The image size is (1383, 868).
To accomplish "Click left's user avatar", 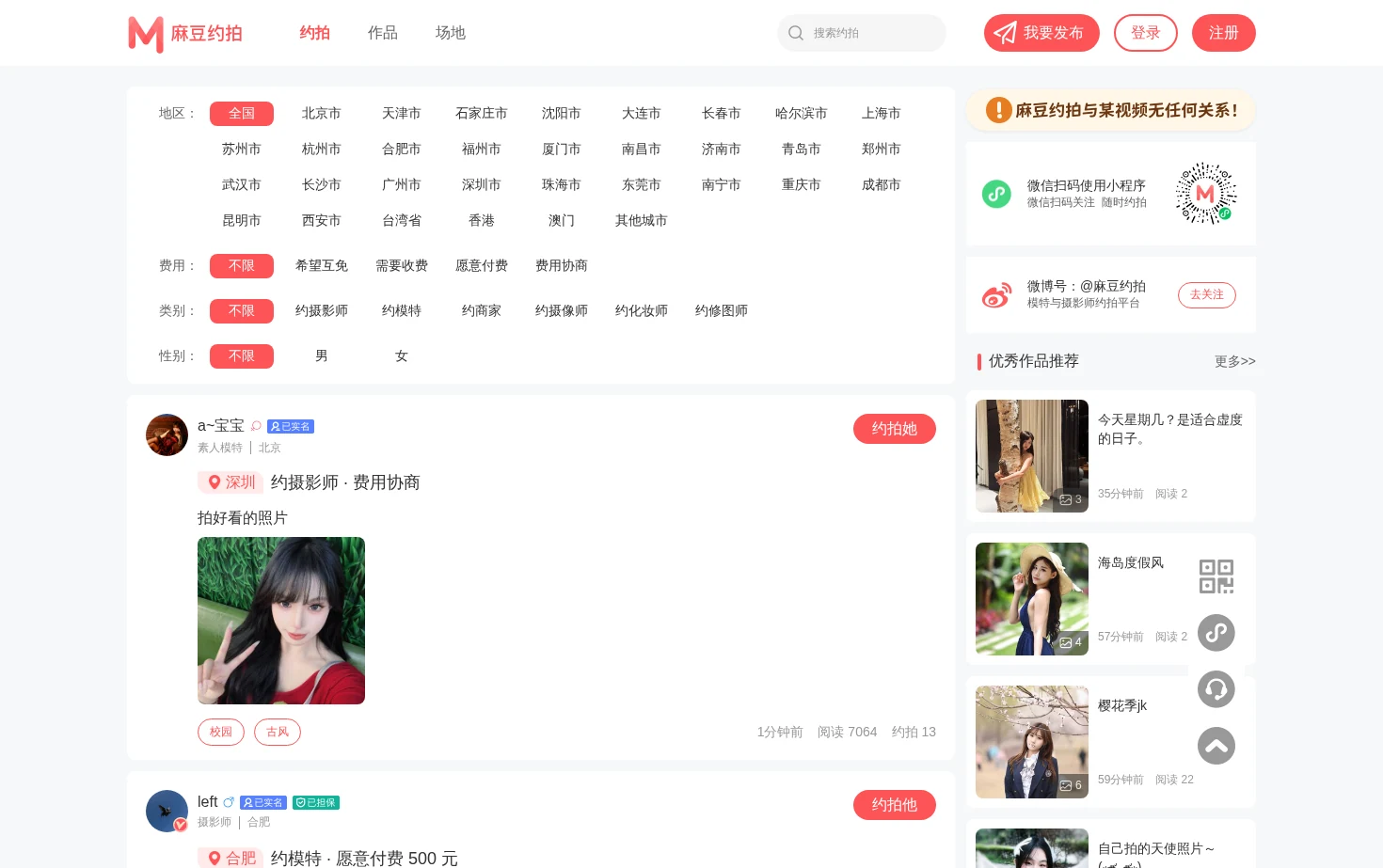I will 167,811.
